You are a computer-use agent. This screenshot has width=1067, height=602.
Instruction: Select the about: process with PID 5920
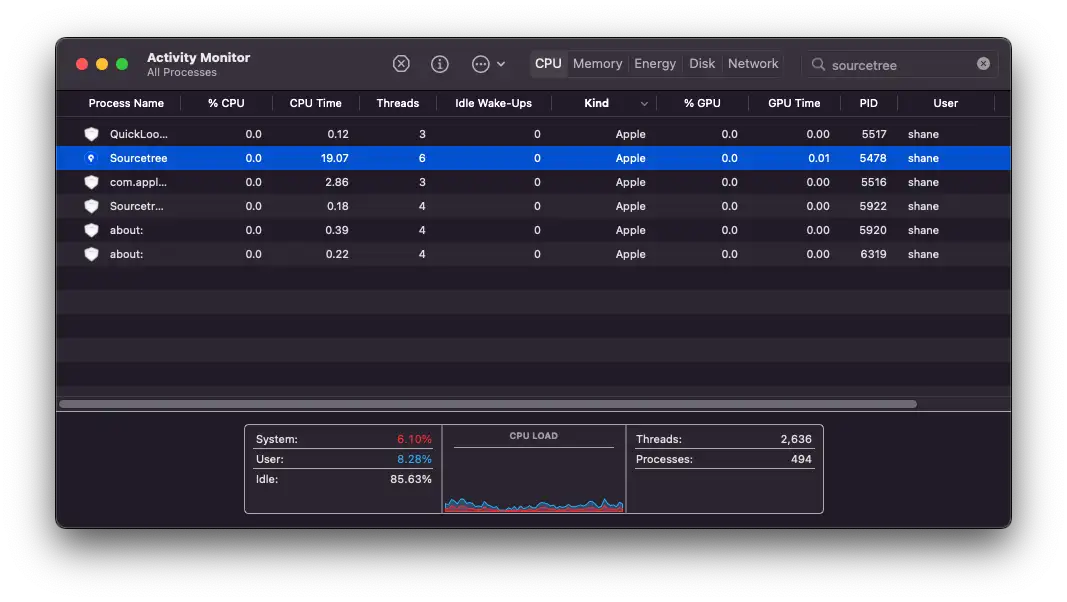tap(534, 230)
